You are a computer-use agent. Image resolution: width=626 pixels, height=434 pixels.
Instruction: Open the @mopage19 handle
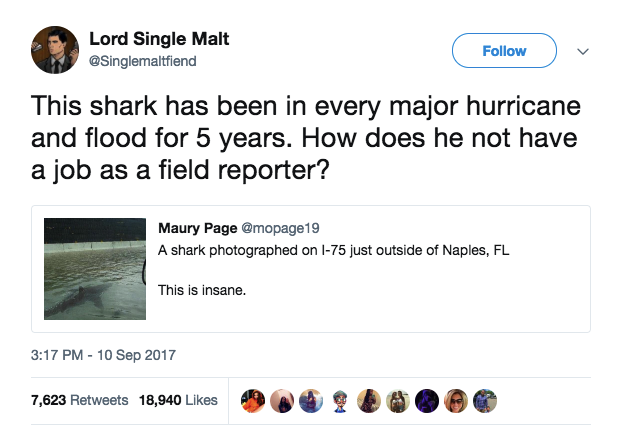point(280,228)
